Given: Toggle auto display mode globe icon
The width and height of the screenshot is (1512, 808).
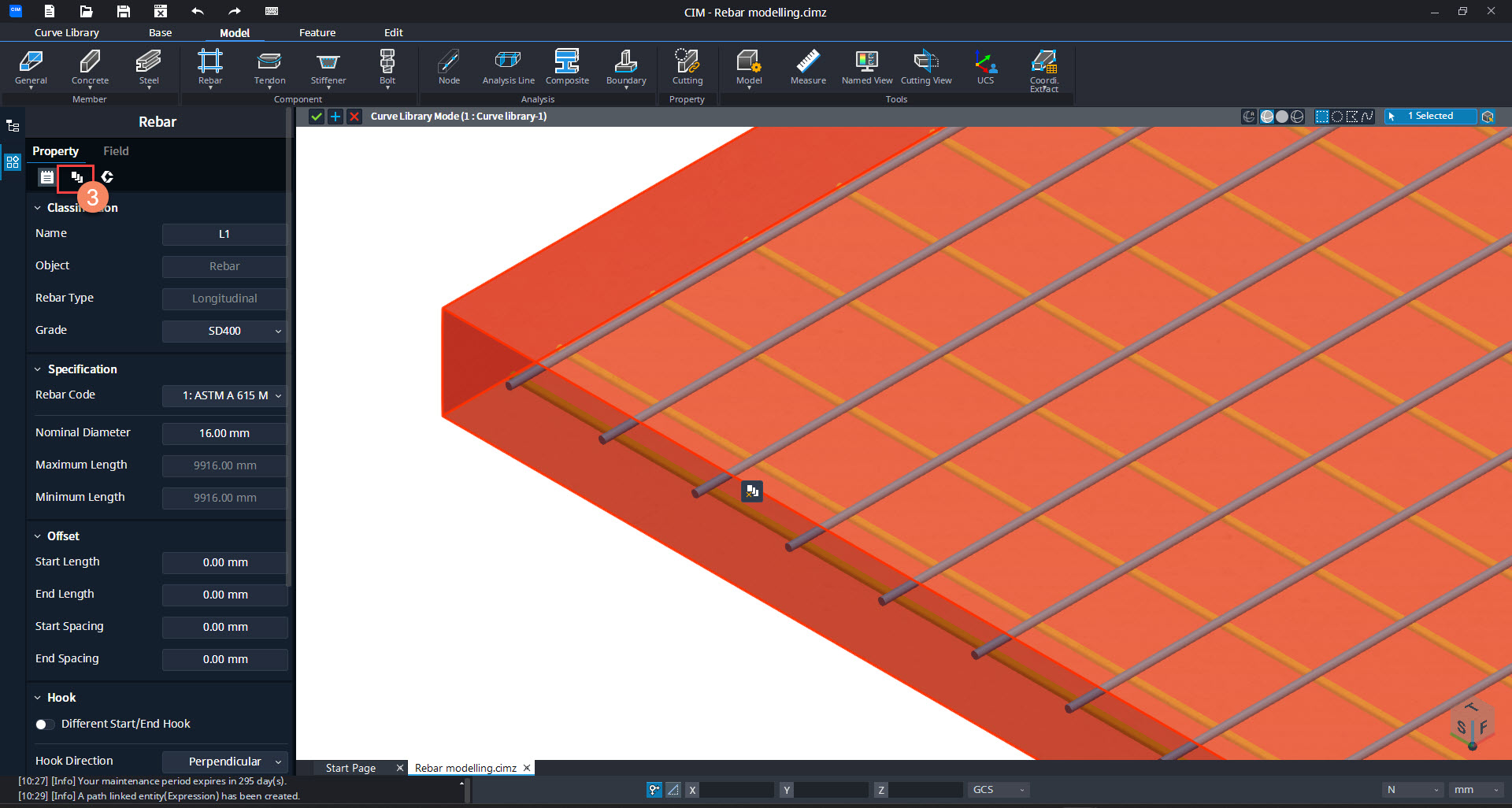Looking at the screenshot, I should 1249,117.
